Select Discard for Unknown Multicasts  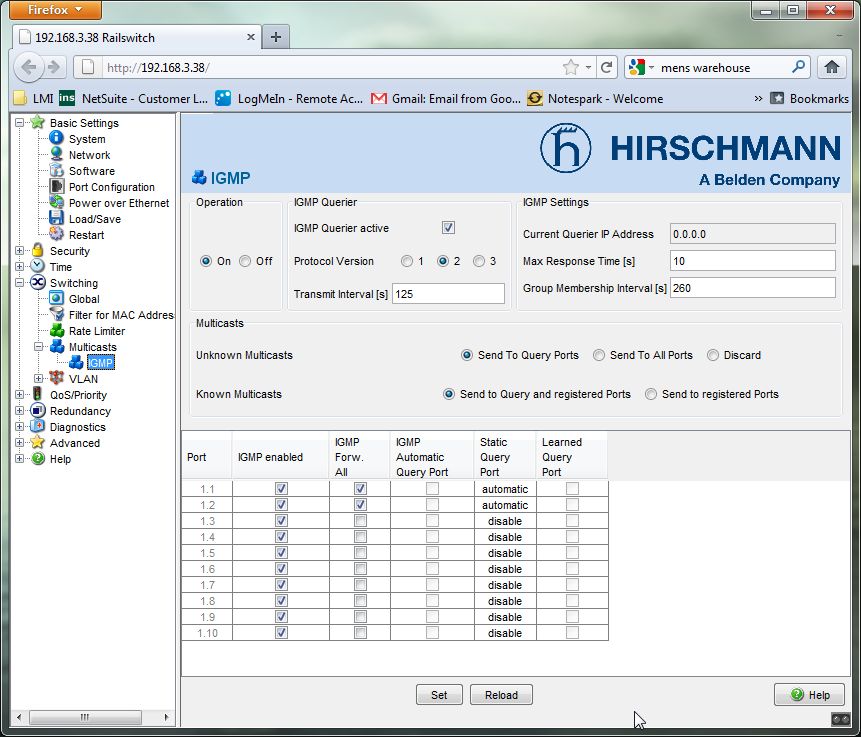point(712,355)
